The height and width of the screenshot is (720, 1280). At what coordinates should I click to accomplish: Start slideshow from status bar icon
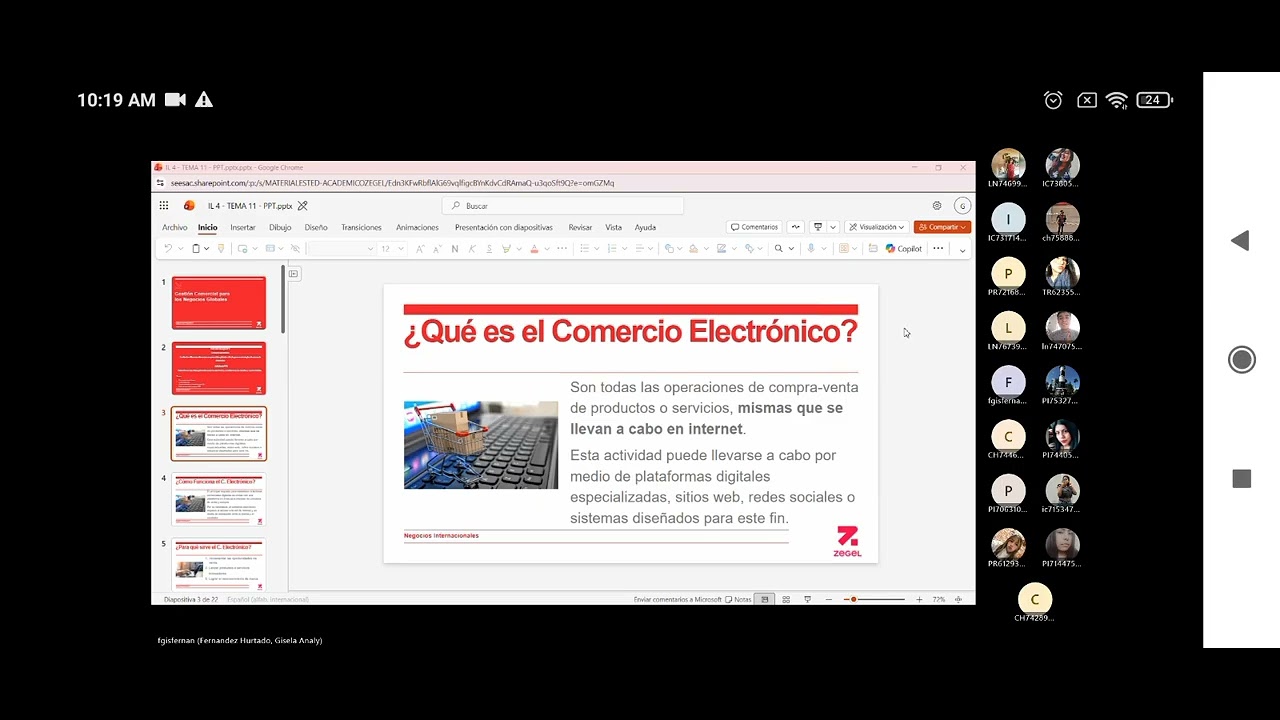(x=808, y=599)
